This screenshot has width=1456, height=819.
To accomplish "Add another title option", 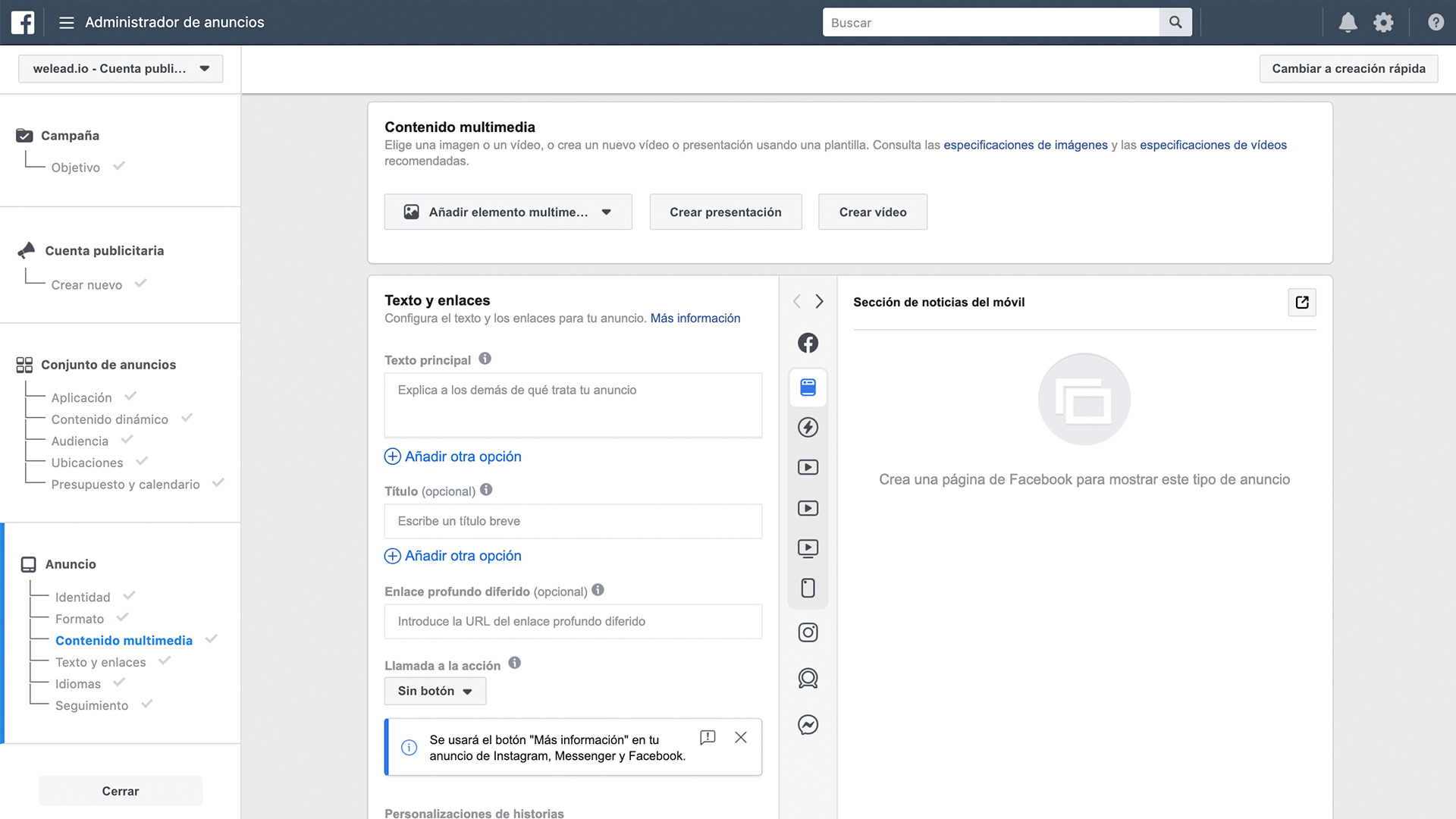I will 453,556.
